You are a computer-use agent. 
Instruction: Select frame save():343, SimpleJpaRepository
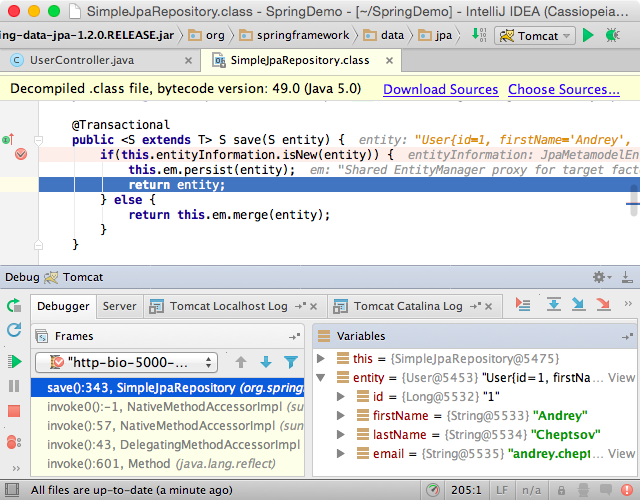pyautogui.click(x=168, y=388)
